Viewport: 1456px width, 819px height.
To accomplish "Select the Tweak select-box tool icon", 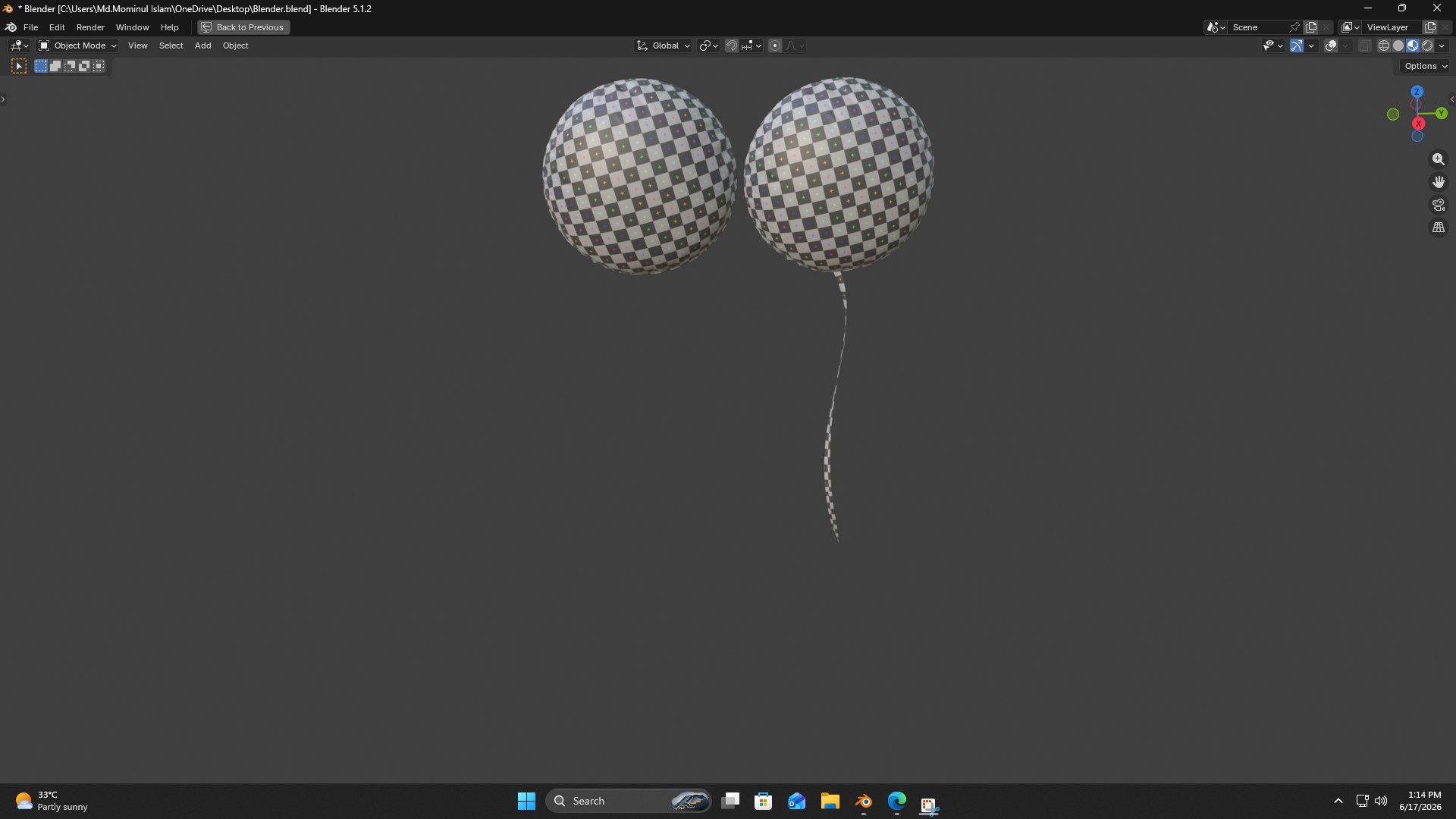I will pos(19,67).
